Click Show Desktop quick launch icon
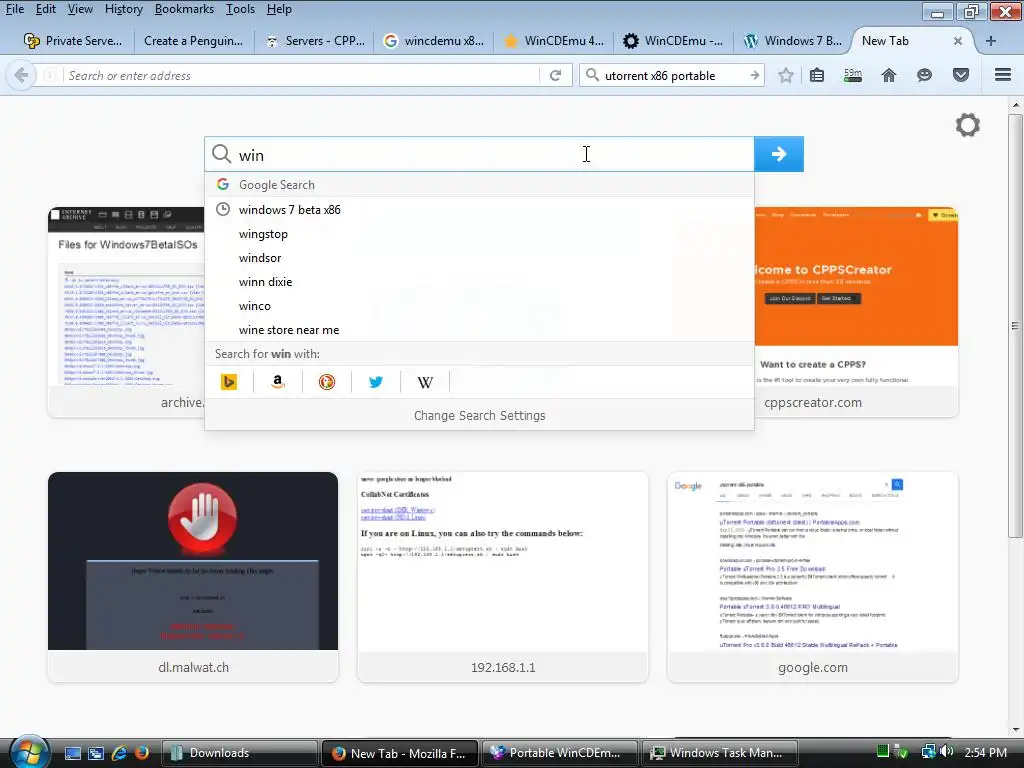The width and height of the screenshot is (1024, 768). 72,753
